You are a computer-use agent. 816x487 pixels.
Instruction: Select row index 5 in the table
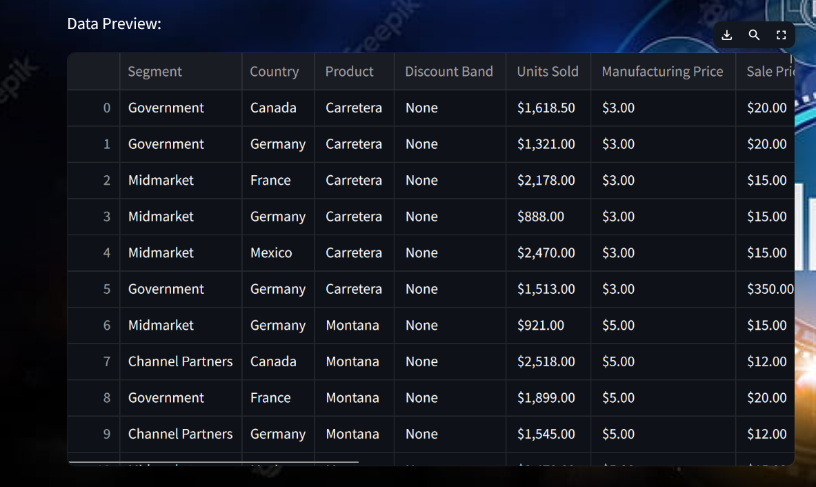click(94, 289)
